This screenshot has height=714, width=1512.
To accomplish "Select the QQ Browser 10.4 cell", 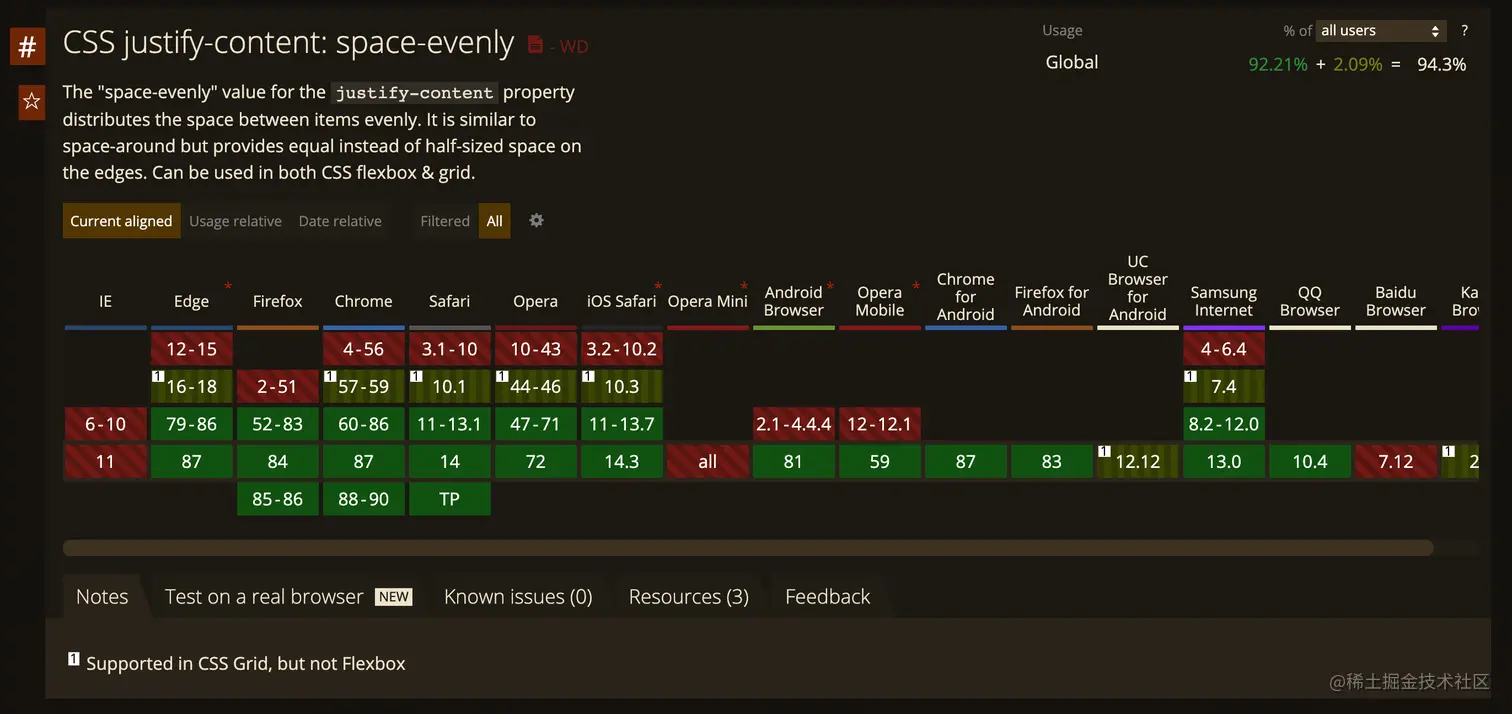I will coord(1310,461).
